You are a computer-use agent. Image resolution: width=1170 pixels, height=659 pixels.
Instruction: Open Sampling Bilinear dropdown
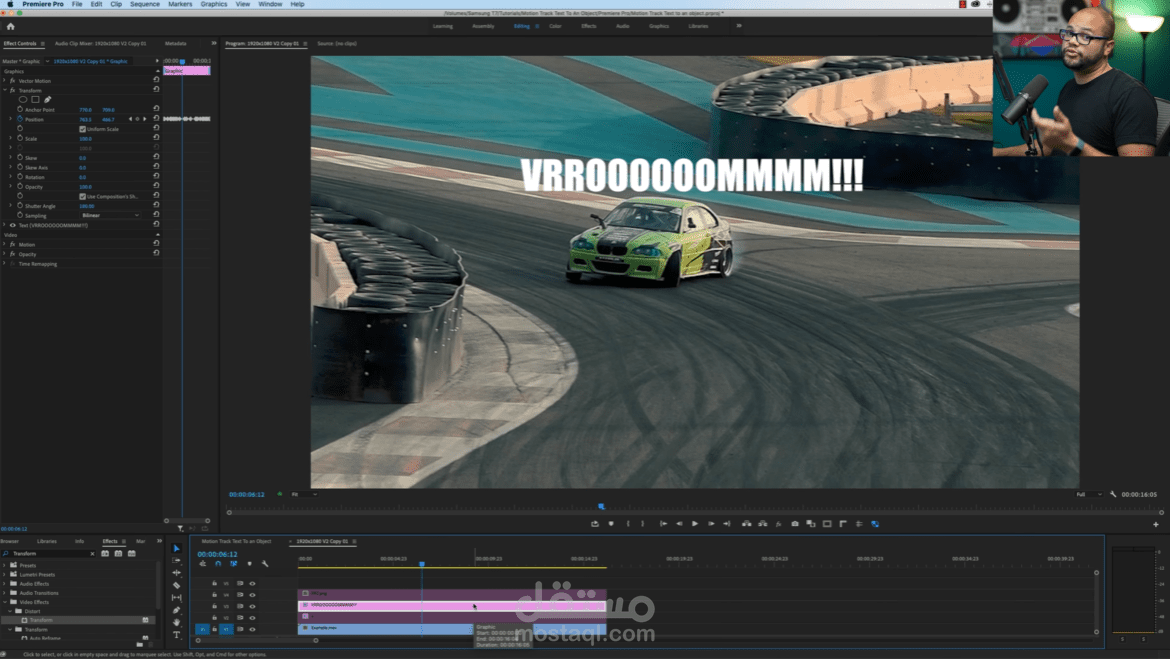110,215
